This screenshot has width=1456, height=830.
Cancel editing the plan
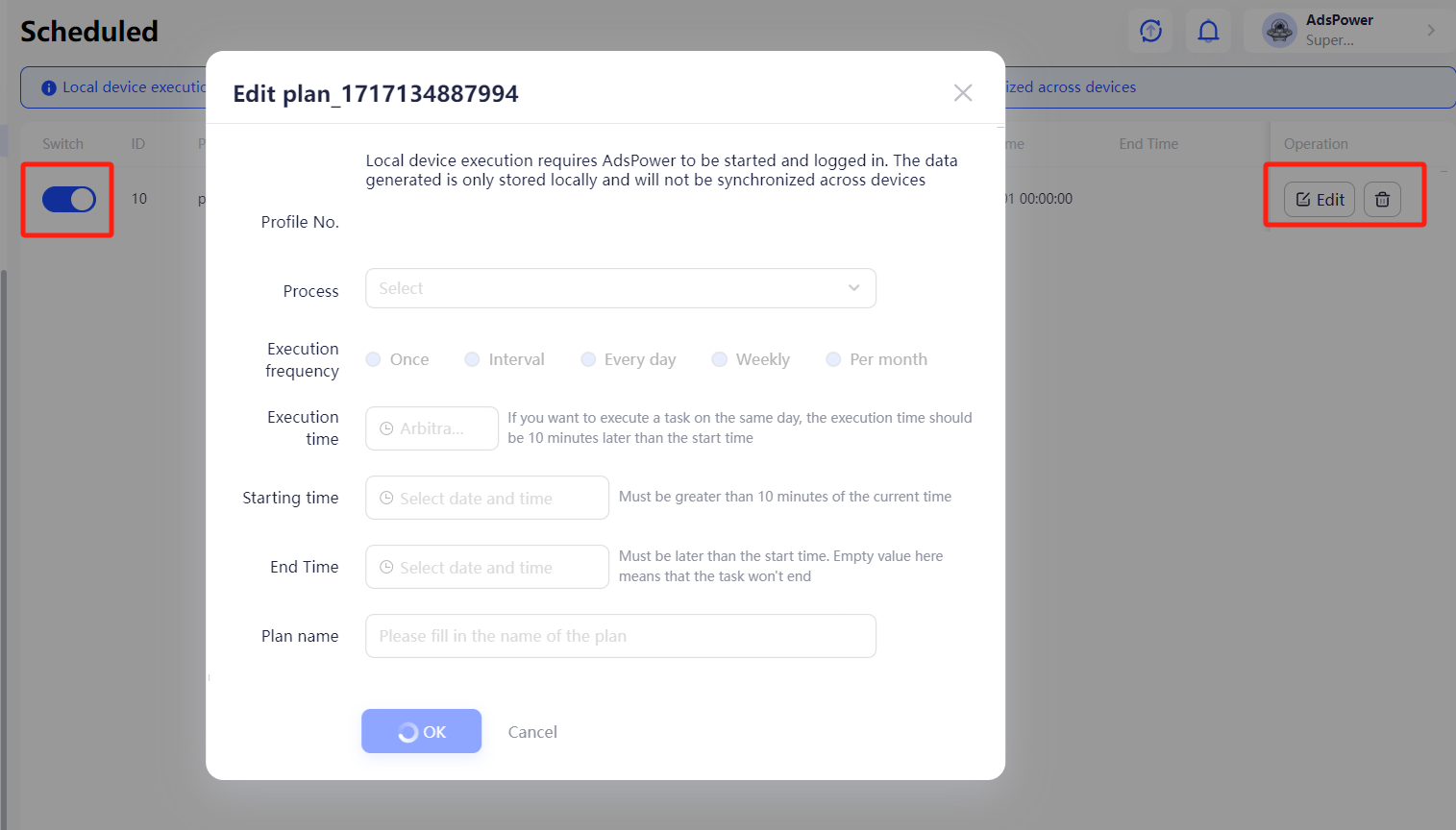pos(532,731)
